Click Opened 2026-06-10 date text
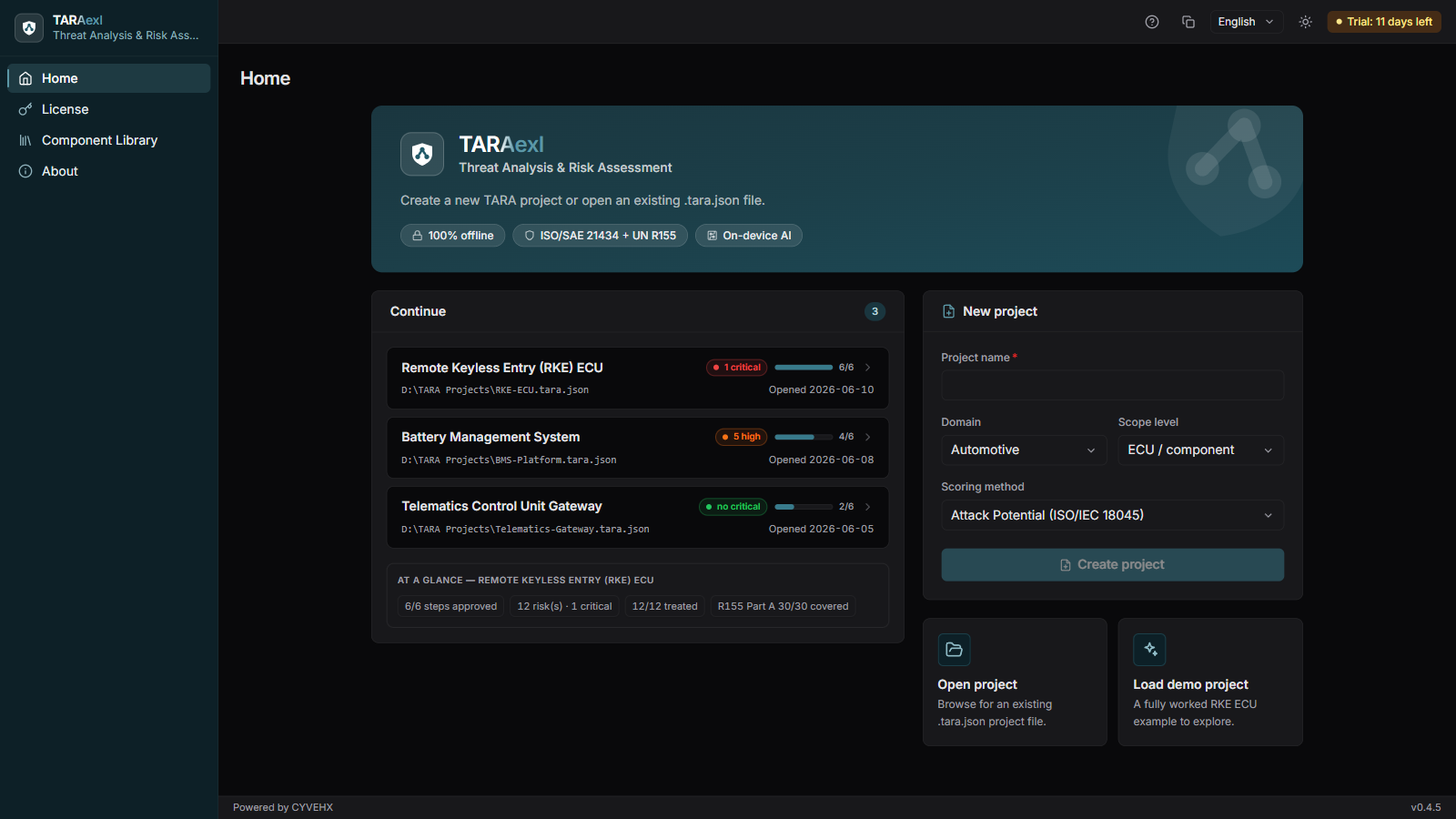This screenshot has height=819, width=1456. [x=821, y=390]
